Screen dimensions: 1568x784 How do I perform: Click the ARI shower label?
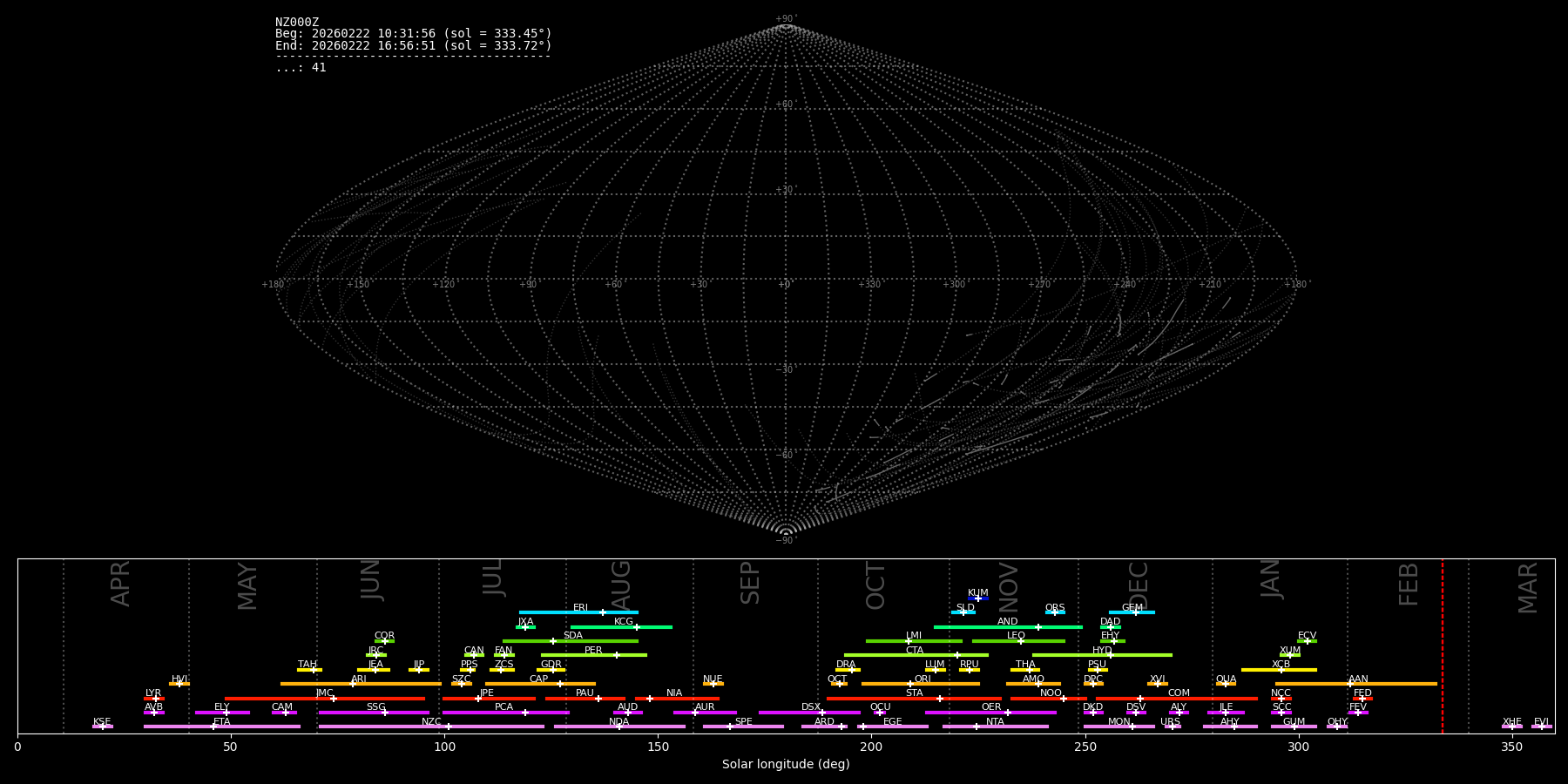pos(359,679)
